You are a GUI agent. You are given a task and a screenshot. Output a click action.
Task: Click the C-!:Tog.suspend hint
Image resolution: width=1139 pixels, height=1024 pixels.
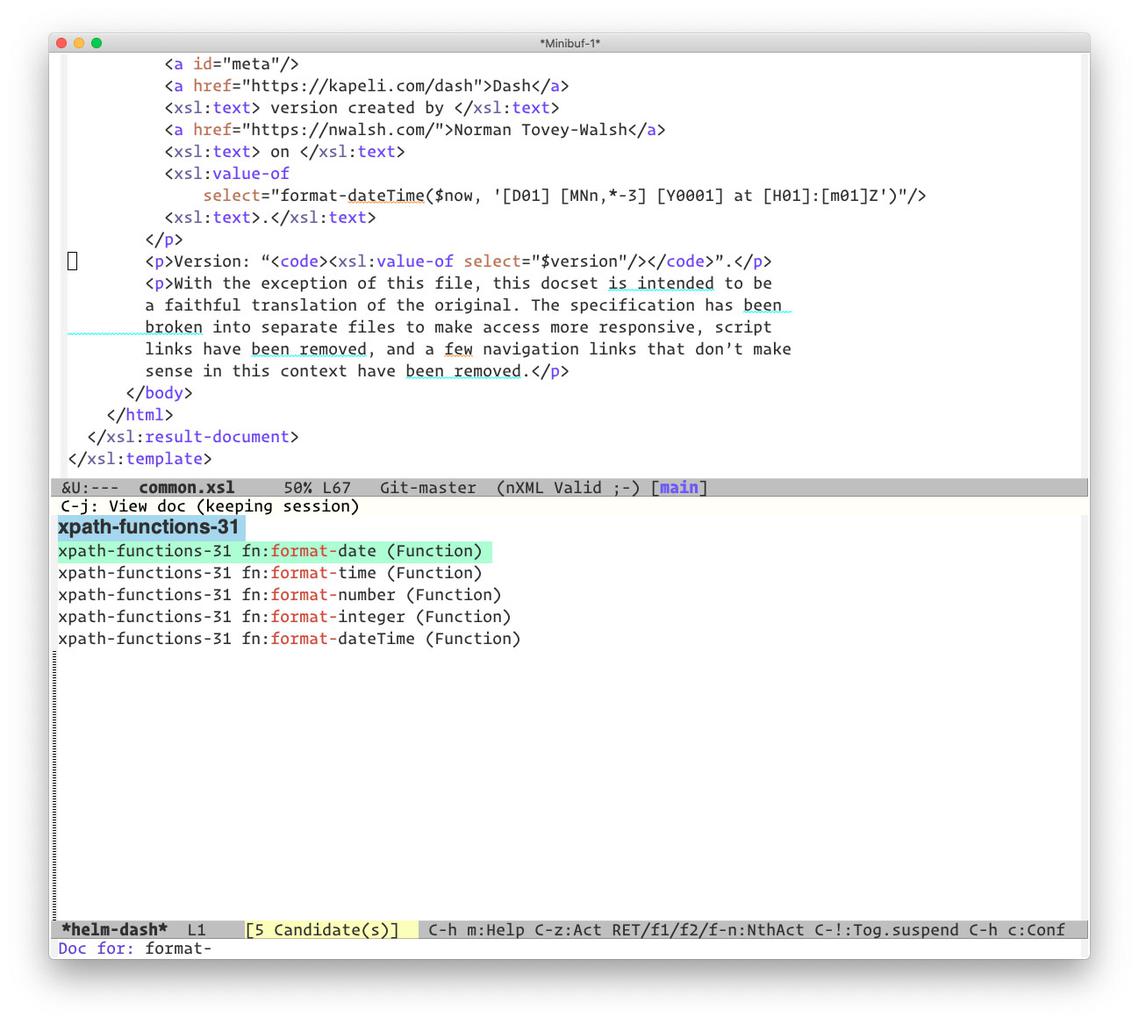886,930
